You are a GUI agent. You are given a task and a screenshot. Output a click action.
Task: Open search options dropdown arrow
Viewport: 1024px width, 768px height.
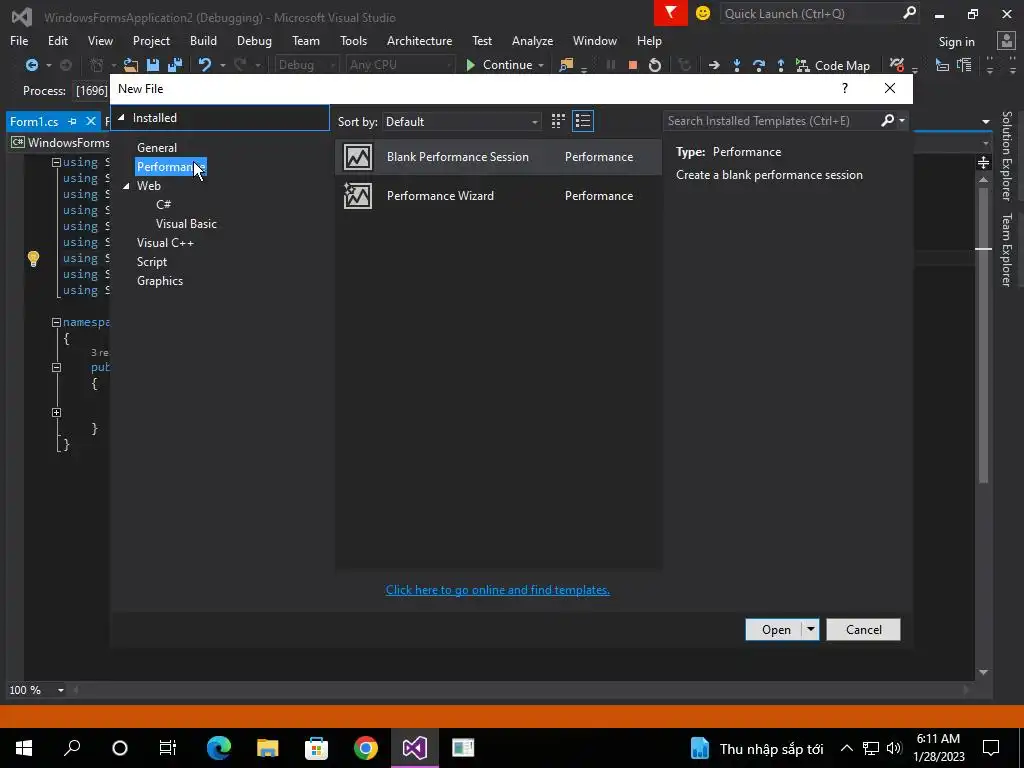(902, 120)
